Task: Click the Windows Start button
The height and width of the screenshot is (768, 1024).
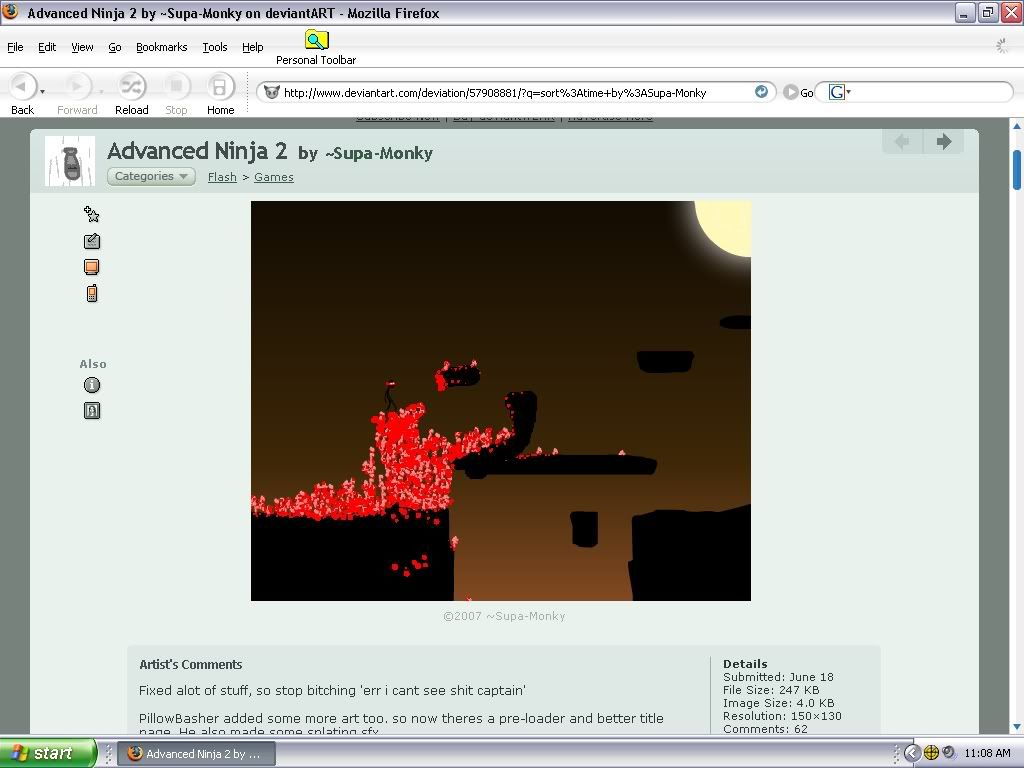Action: tap(48, 753)
